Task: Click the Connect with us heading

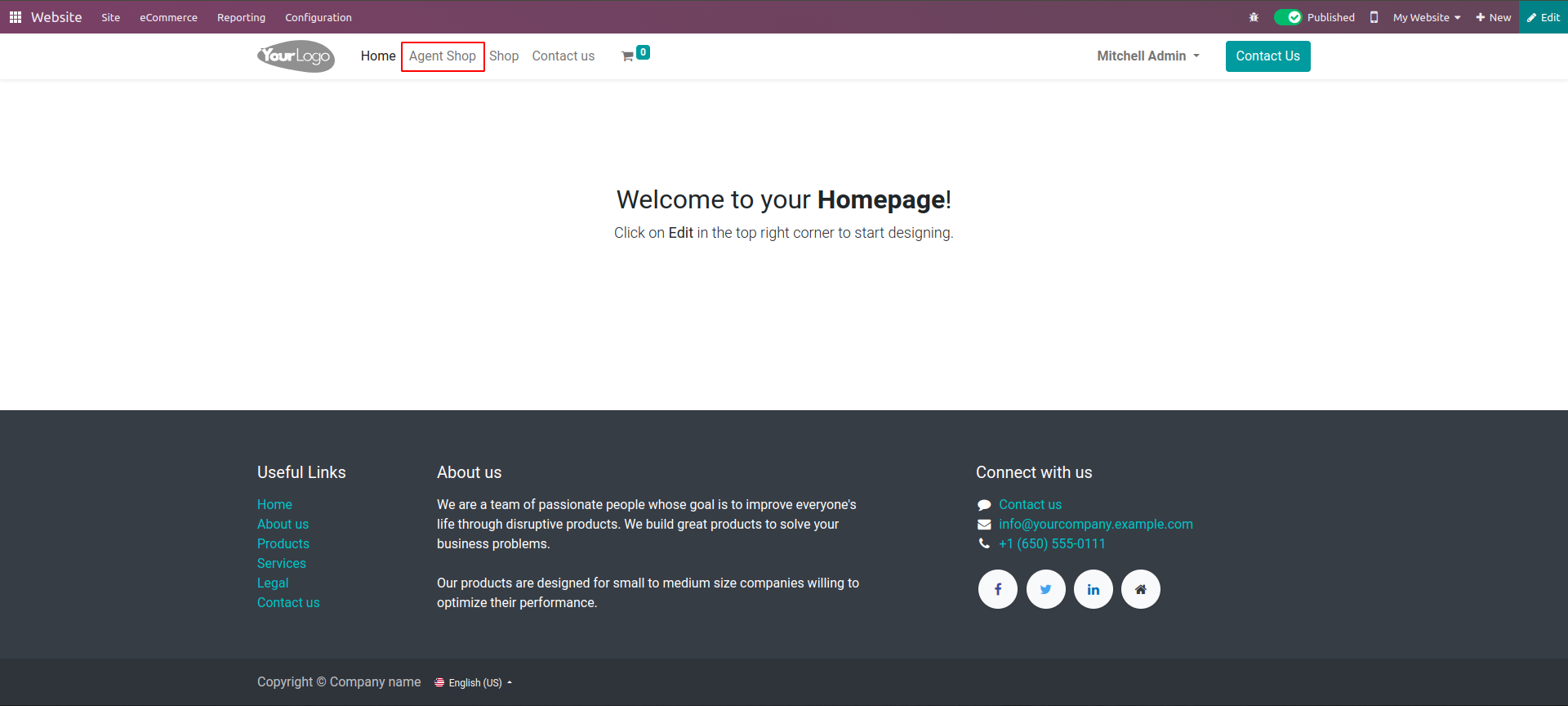Action: tap(1034, 472)
